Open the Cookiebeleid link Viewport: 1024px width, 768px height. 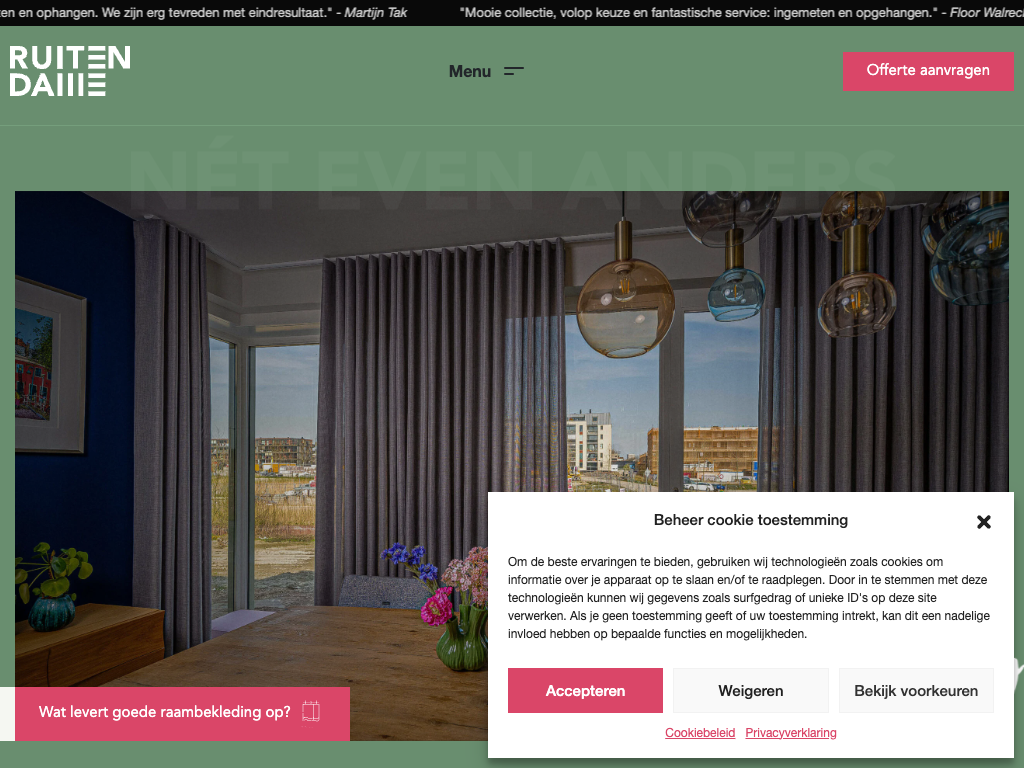[700, 733]
